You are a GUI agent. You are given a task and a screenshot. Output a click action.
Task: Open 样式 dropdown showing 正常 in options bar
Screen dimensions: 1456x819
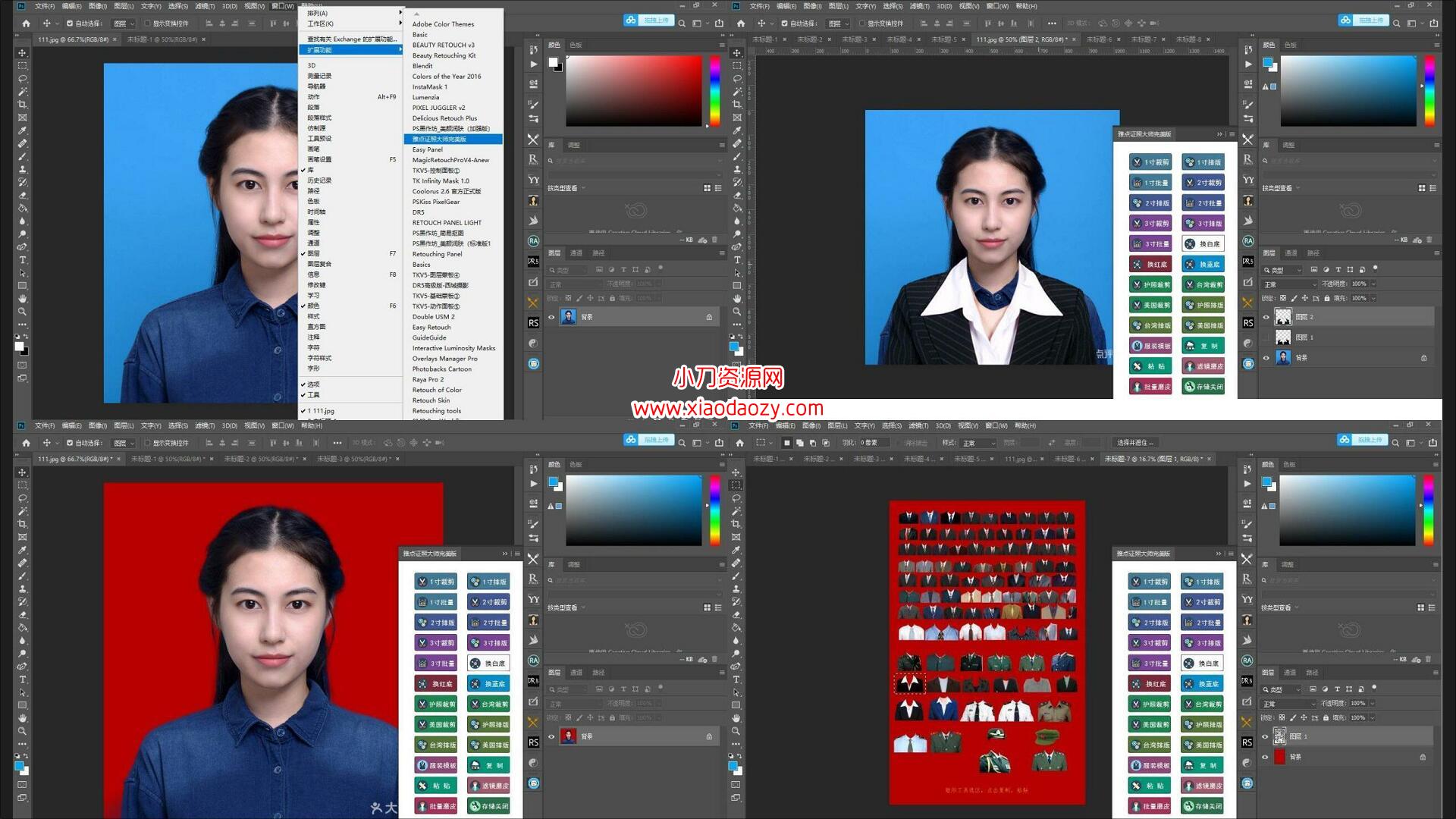coord(979,443)
